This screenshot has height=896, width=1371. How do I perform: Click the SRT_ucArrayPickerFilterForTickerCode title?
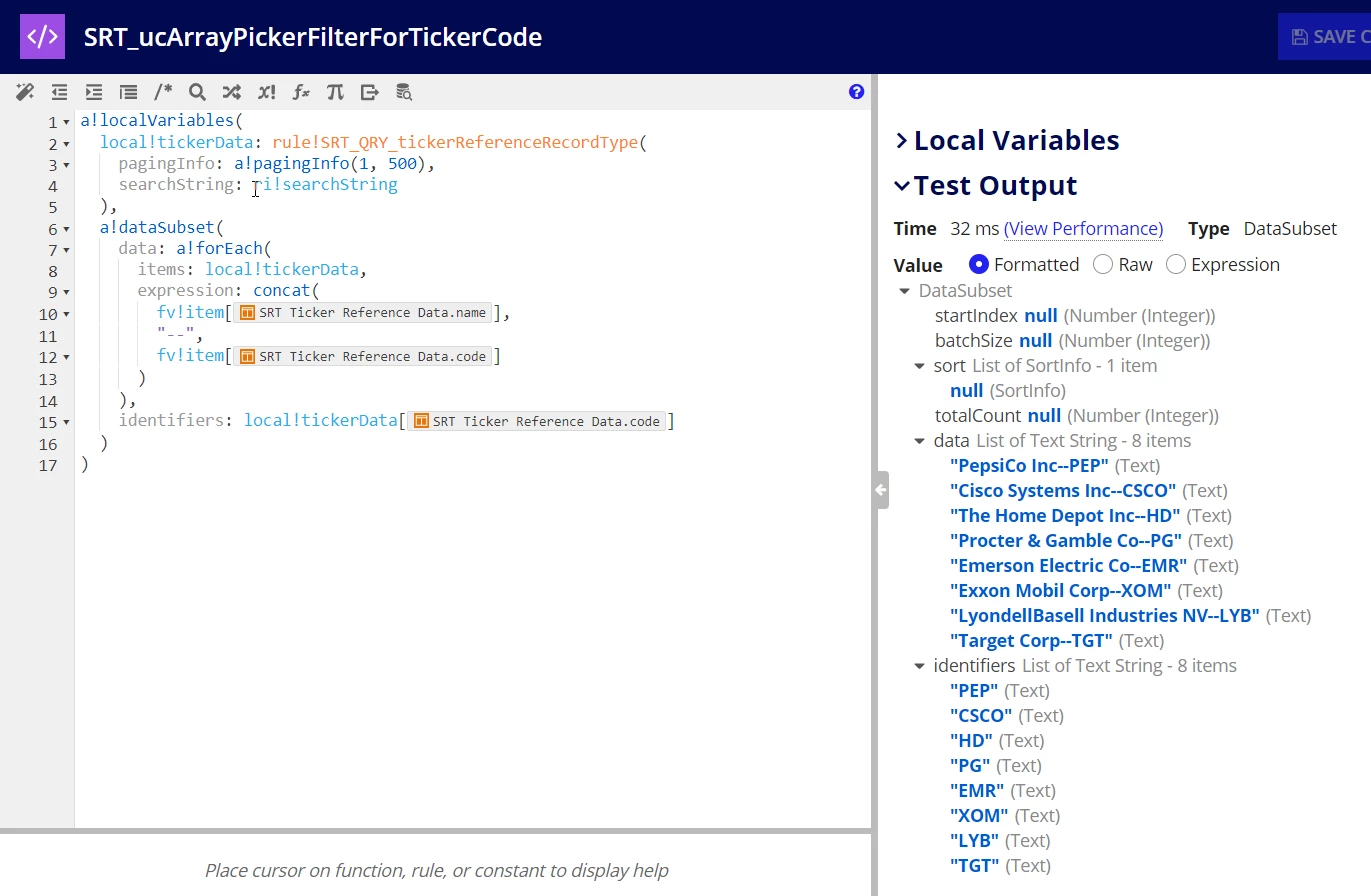[x=313, y=37]
